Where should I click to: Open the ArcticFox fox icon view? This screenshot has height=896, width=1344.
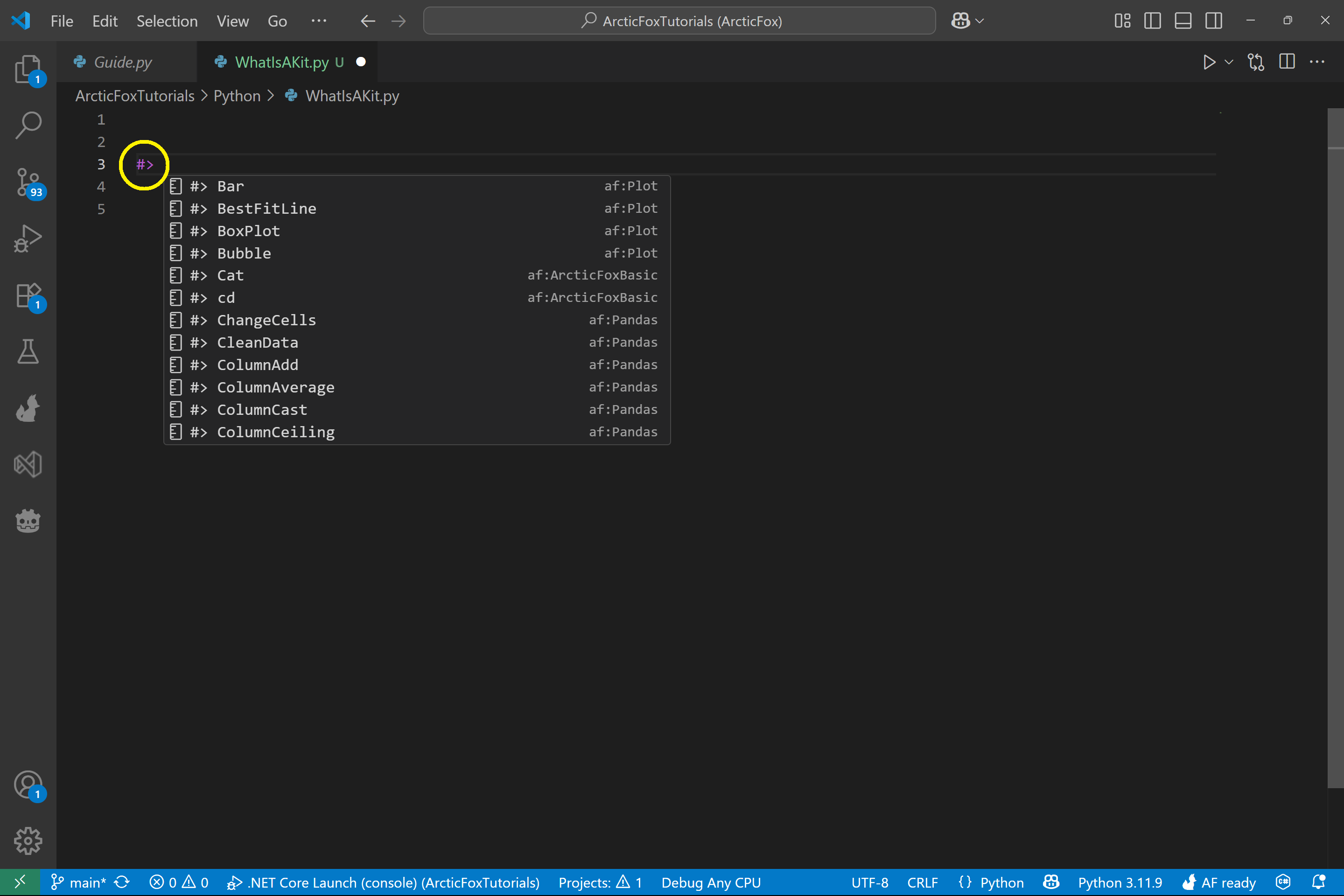28,407
